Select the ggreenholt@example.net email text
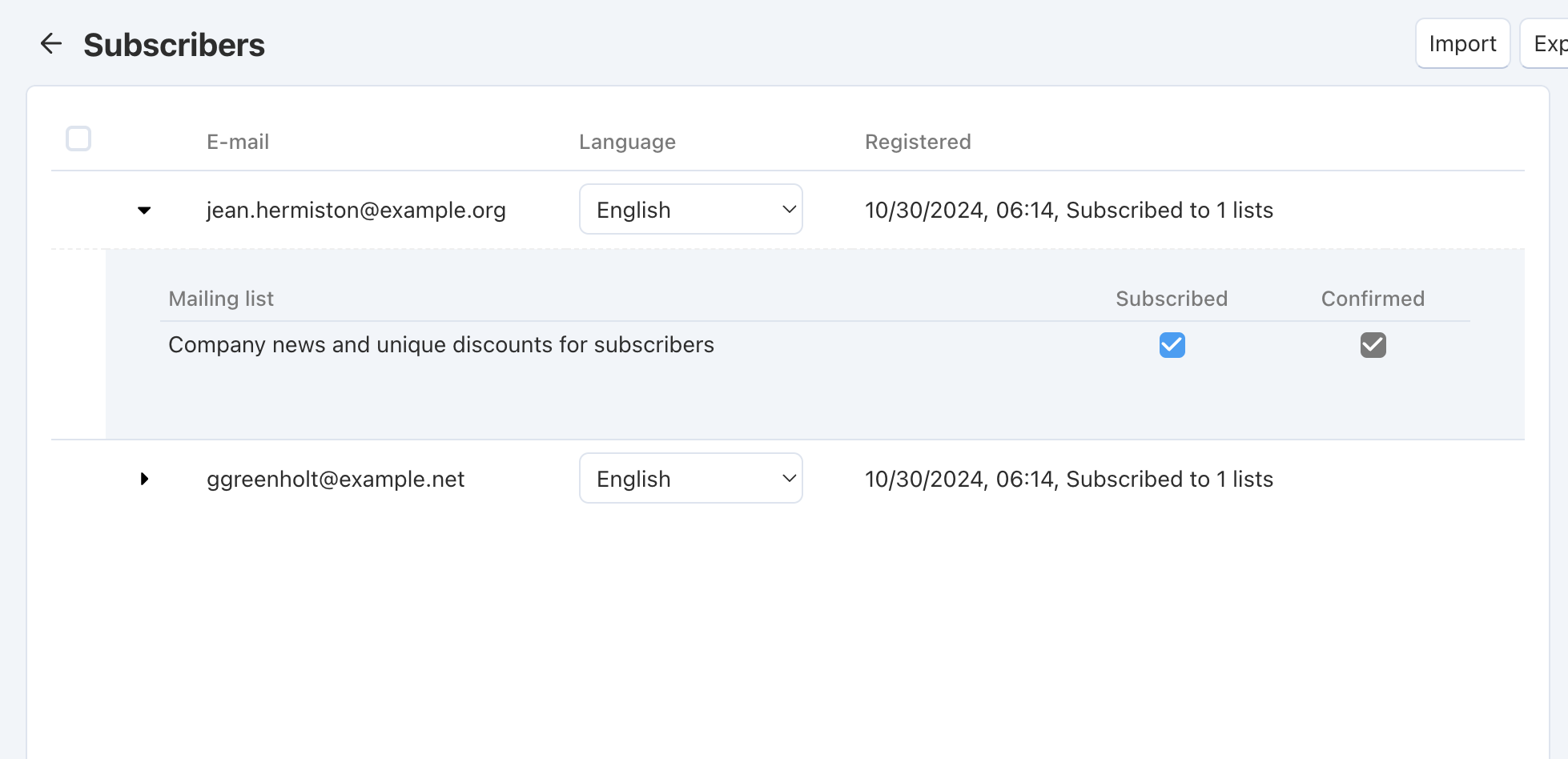The height and width of the screenshot is (759, 1568). pyautogui.click(x=336, y=479)
